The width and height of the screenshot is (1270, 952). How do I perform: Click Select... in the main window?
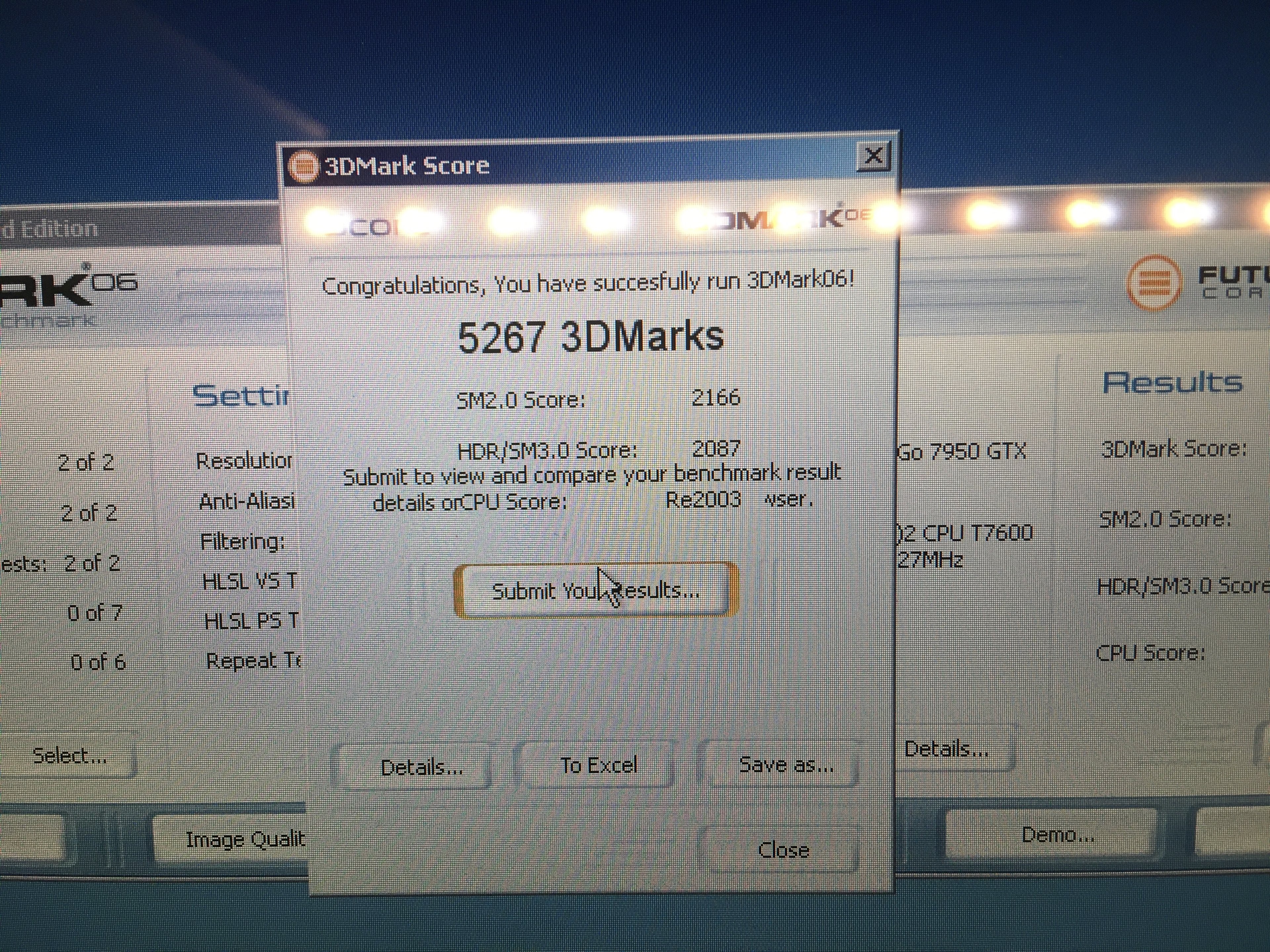tap(69, 756)
